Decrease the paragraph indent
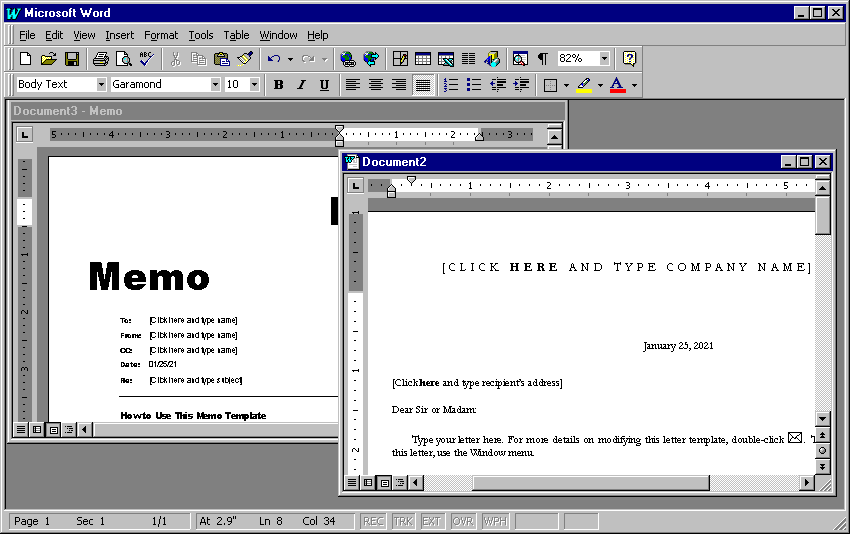Image resolution: width=850 pixels, height=534 pixels. click(x=498, y=85)
